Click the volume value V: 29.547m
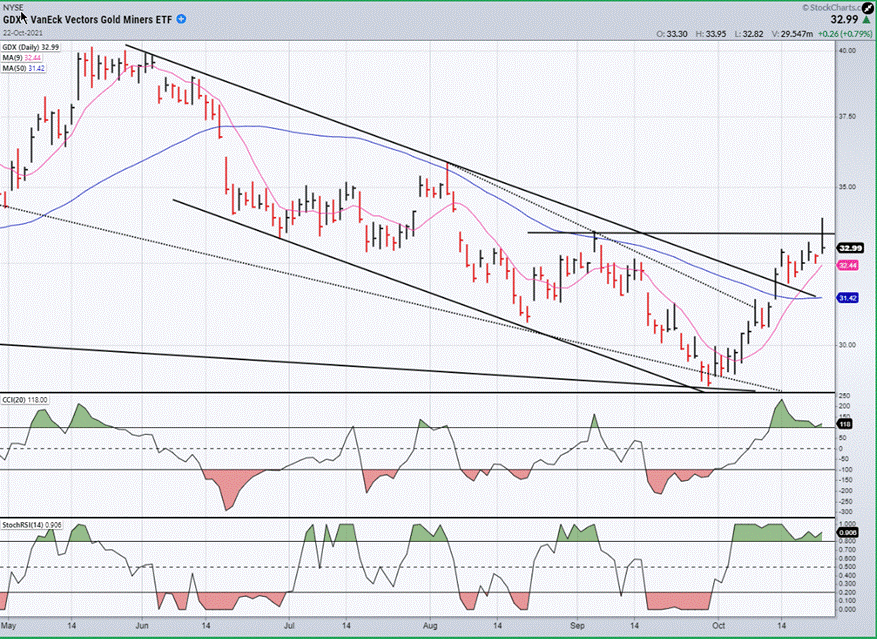 [792, 34]
